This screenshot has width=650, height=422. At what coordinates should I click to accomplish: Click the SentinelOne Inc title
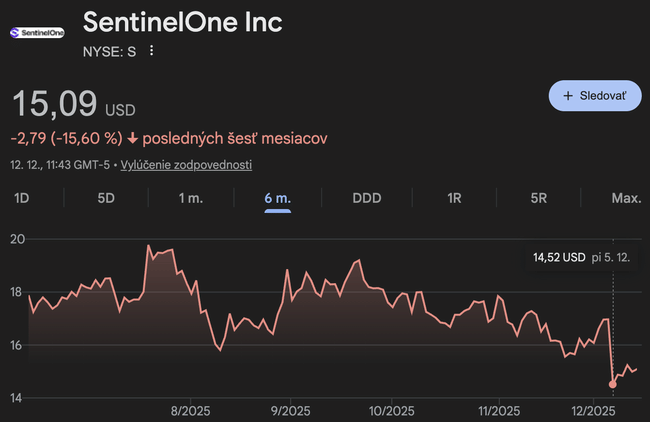pyautogui.click(x=182, y=22)
